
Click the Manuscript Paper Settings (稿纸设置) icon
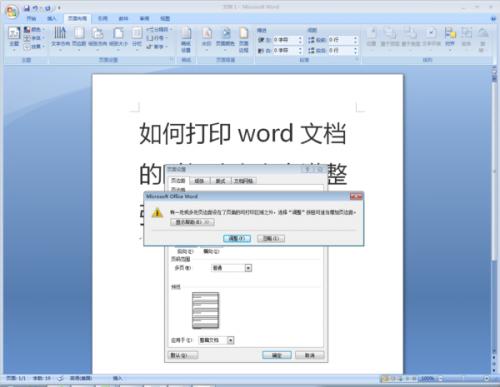point(186,39)
